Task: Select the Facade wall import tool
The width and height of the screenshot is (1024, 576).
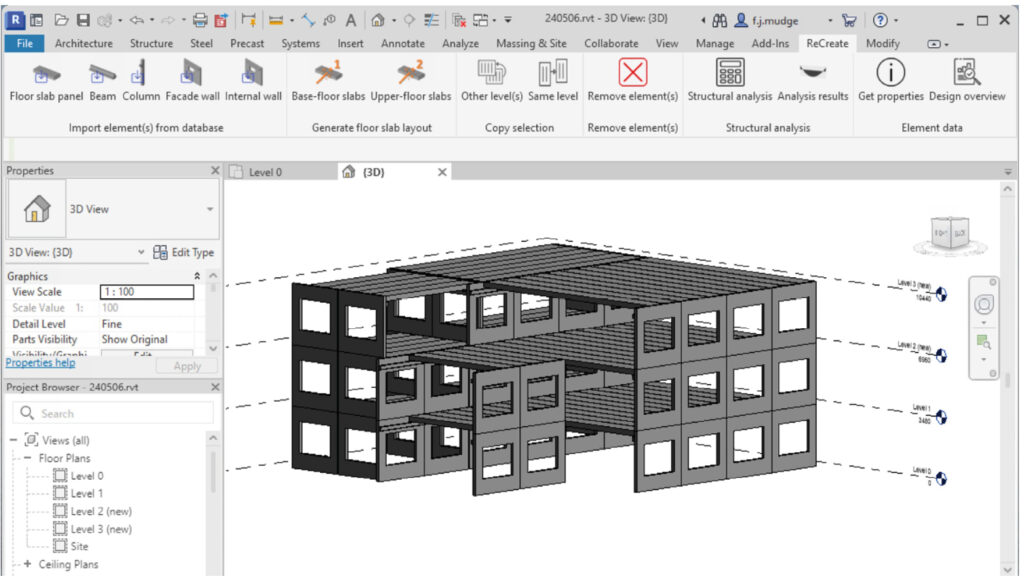Action: point(191,74)
